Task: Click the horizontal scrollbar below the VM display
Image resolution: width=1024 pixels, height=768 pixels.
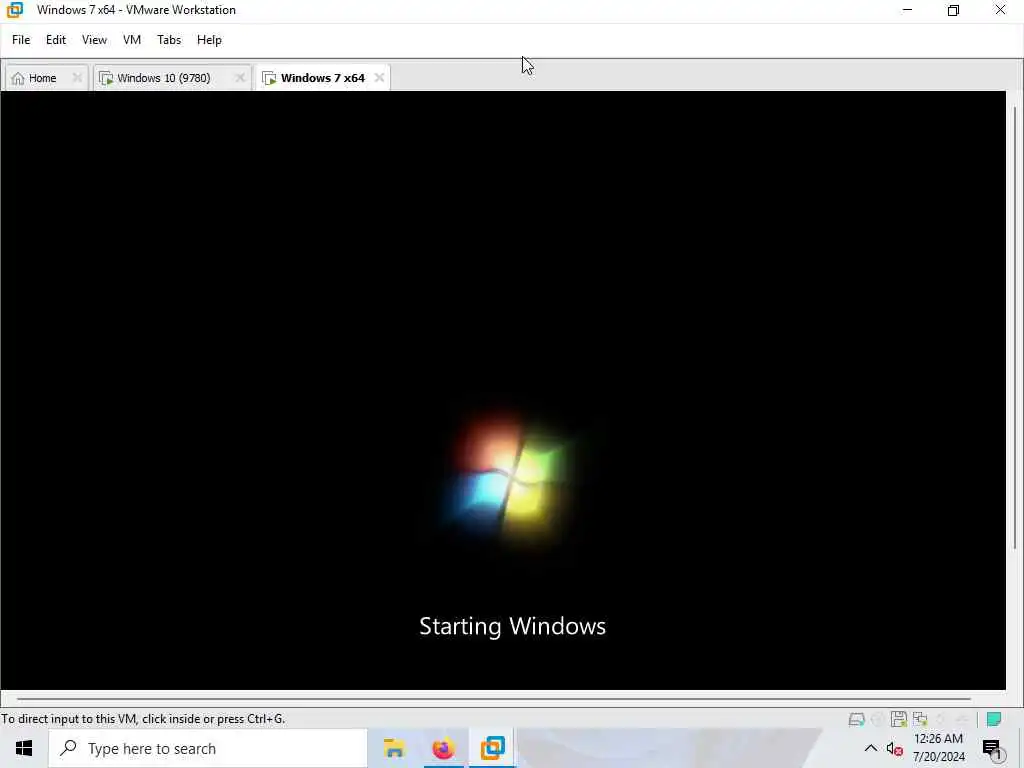Action: point(493,699)
